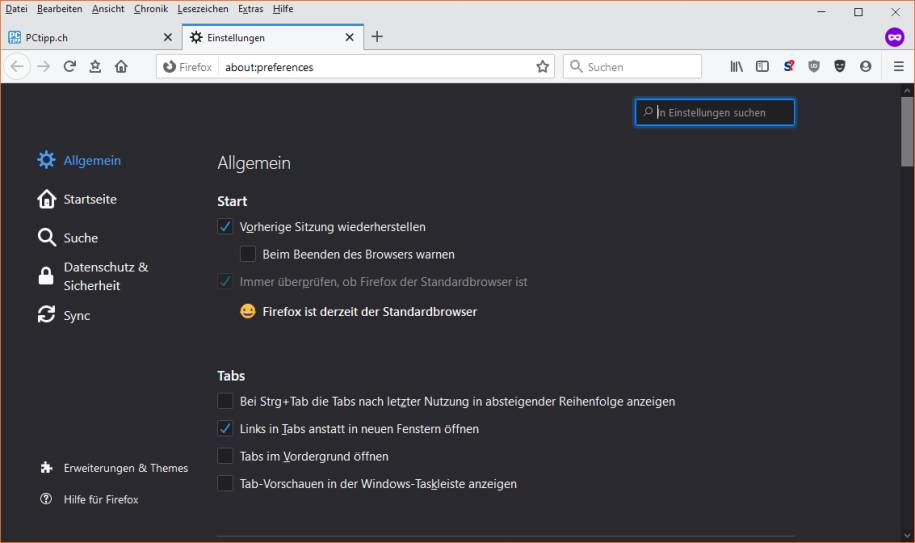The image size is (915, 543).
Task: Click the bookmarks download-star toolbar icon
Action: tap(95, 66)
